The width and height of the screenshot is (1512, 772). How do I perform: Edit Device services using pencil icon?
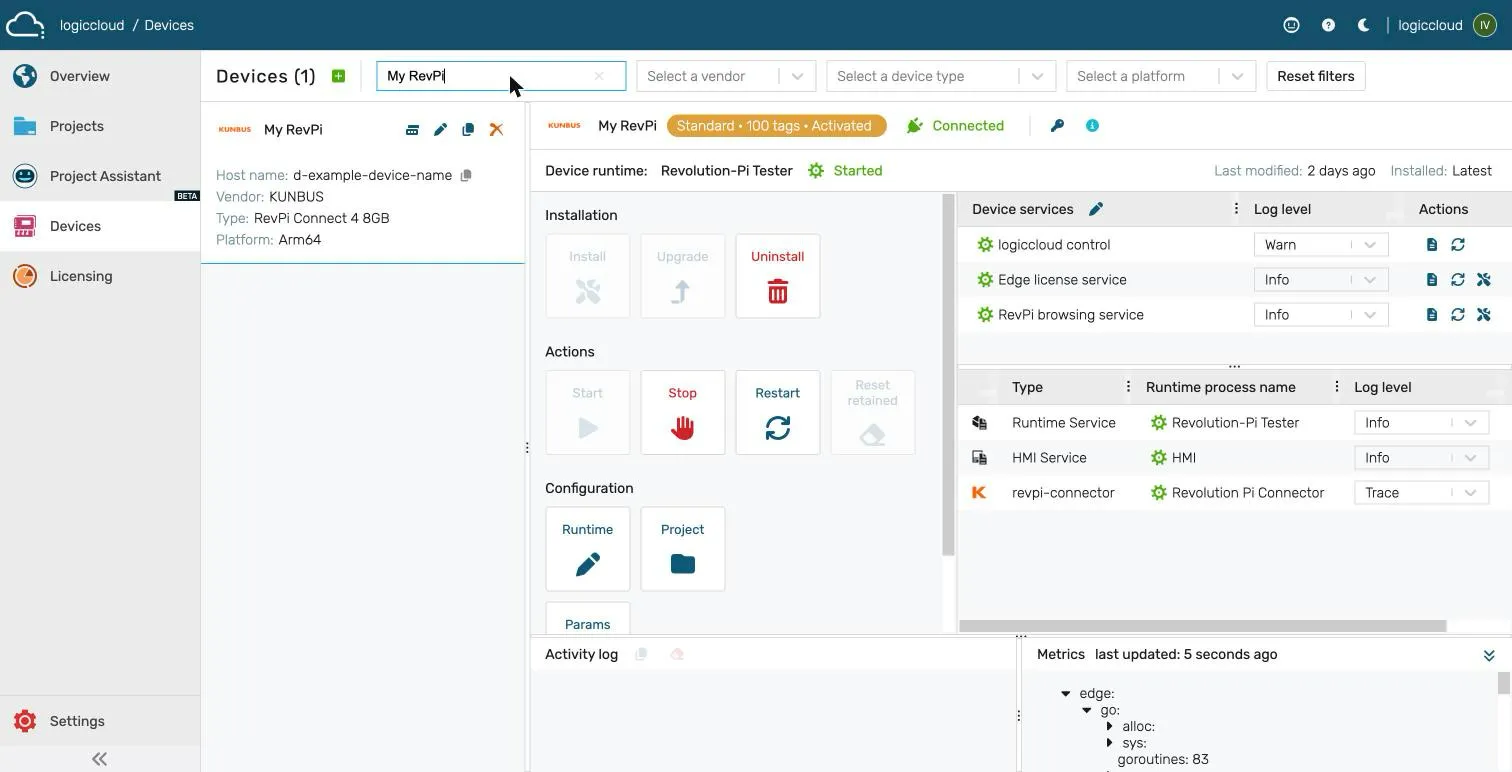pos(1096,209)
